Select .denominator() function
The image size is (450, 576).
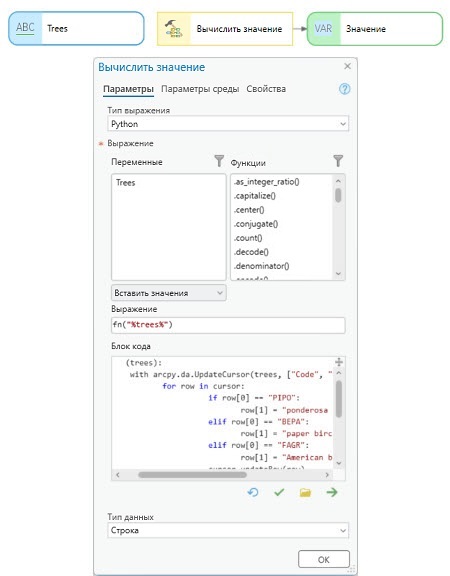(x=262, y=266)
